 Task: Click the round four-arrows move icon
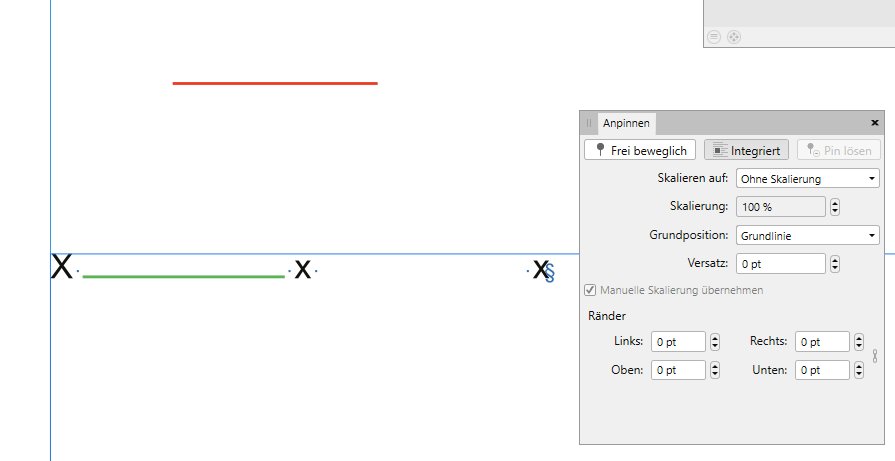[x=733, y=37]
